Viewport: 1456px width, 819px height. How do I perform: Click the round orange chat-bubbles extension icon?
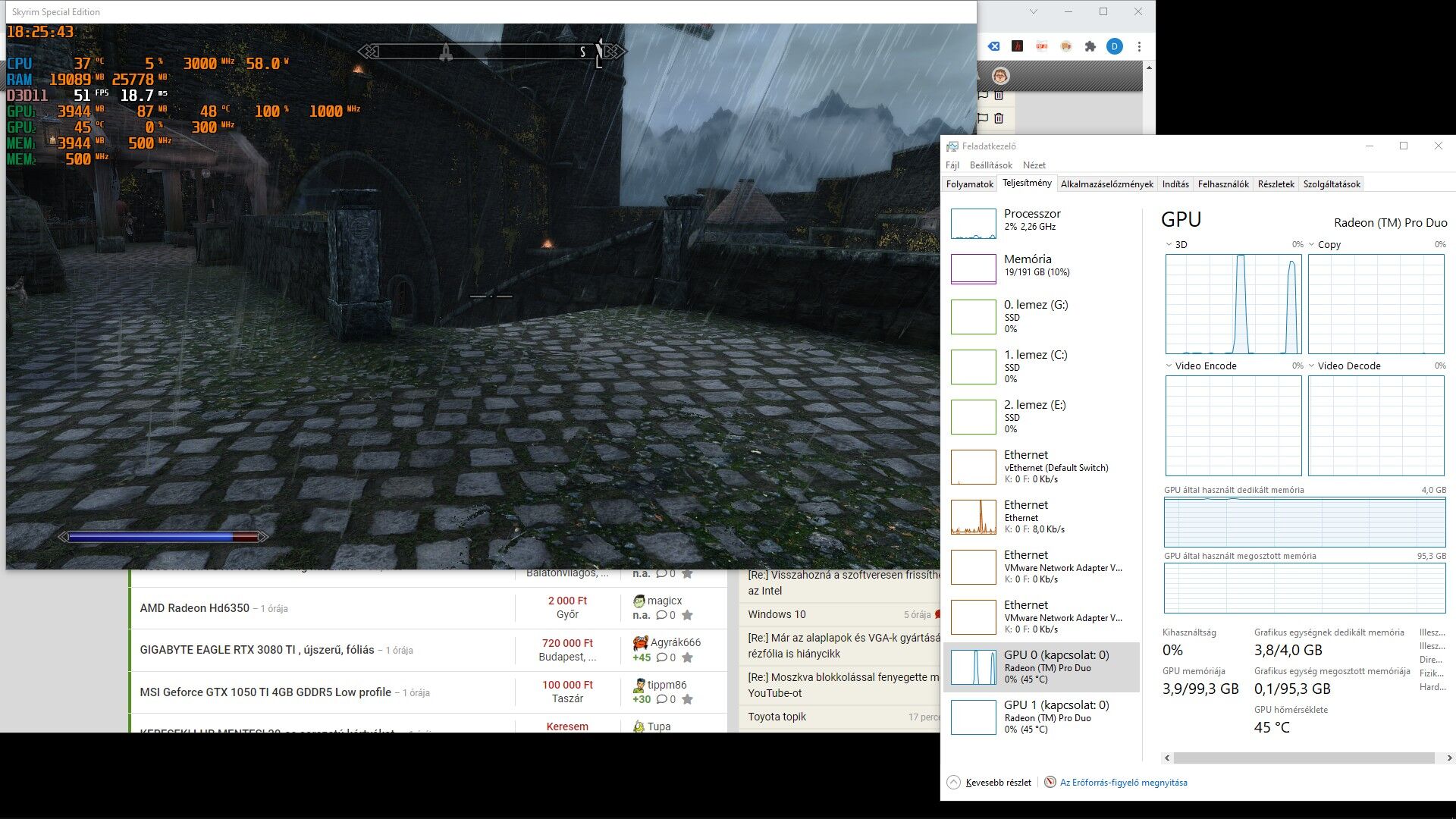[x=1066, y=46]
